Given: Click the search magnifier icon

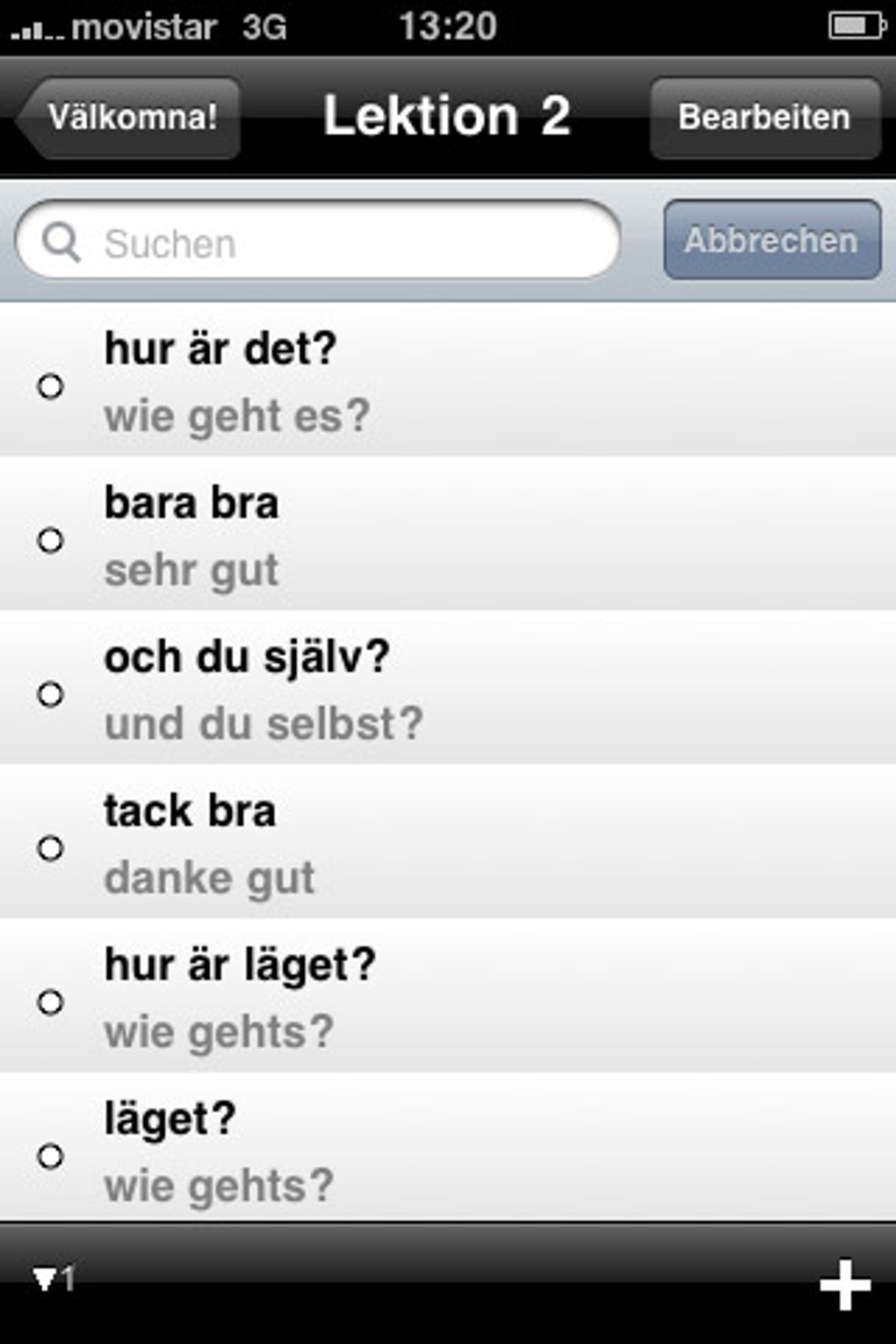Looking at the screenshot, I should 61,242.
